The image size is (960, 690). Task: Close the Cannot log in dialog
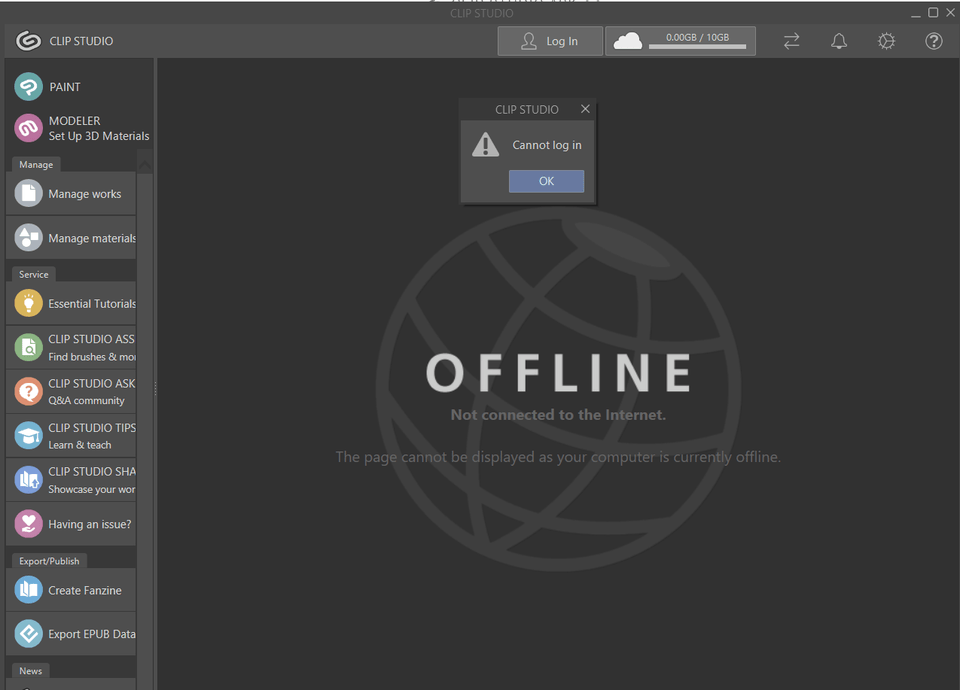tap(585, 109)
